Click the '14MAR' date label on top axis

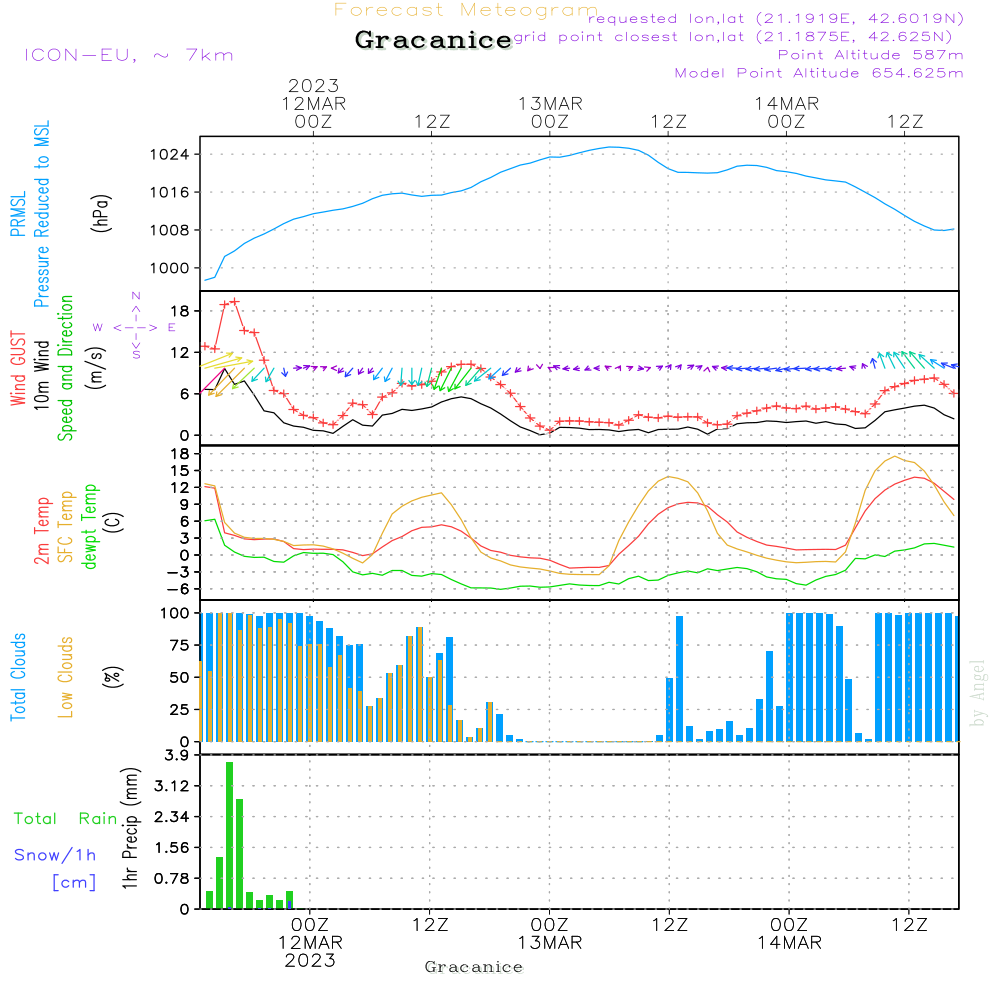787,103
